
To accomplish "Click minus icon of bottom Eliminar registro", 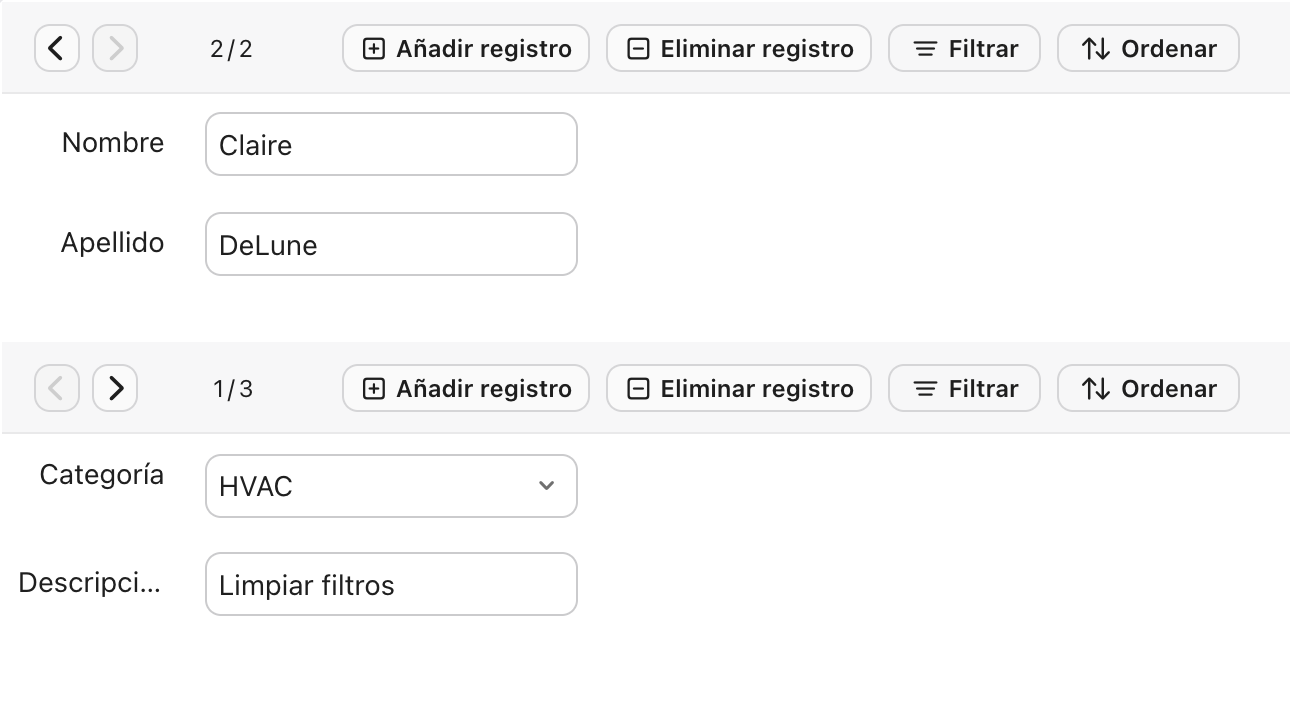I will 638,389.
